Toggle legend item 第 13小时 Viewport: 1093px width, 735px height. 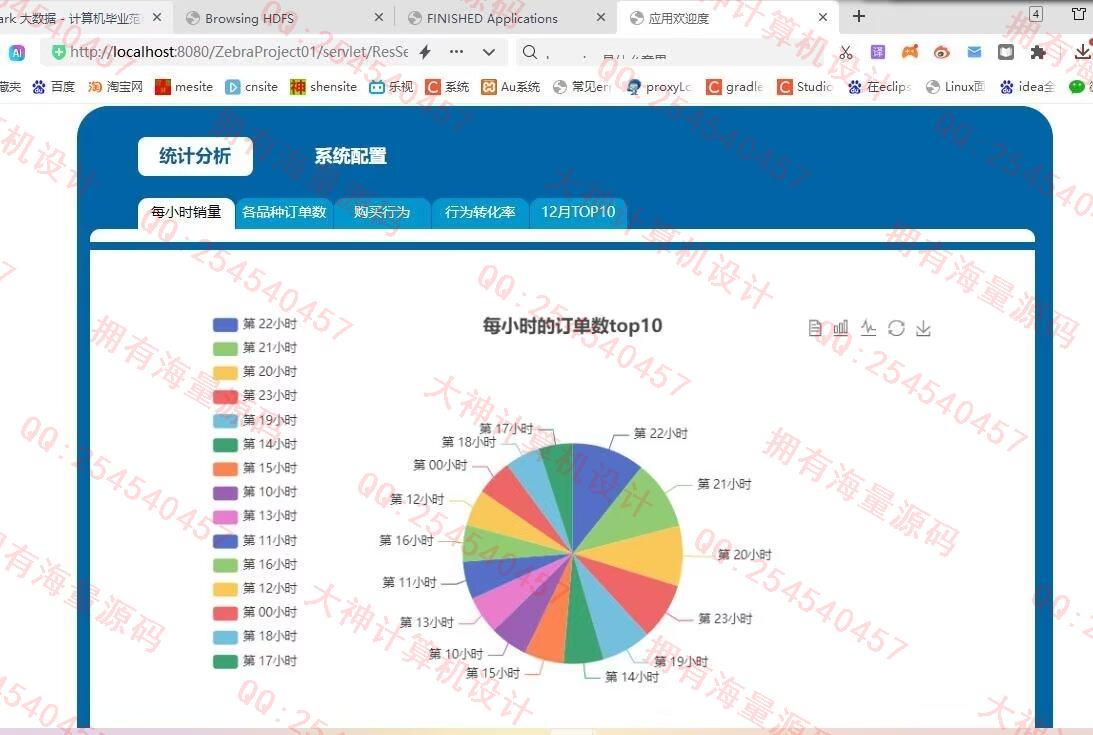tap(255, 516)
